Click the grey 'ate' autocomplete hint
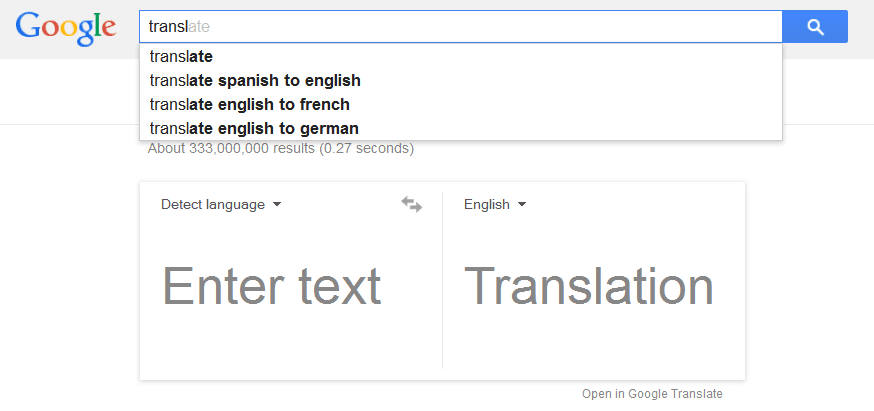The width and height of the screenshot is (874, 411). (x=199, y=27)
